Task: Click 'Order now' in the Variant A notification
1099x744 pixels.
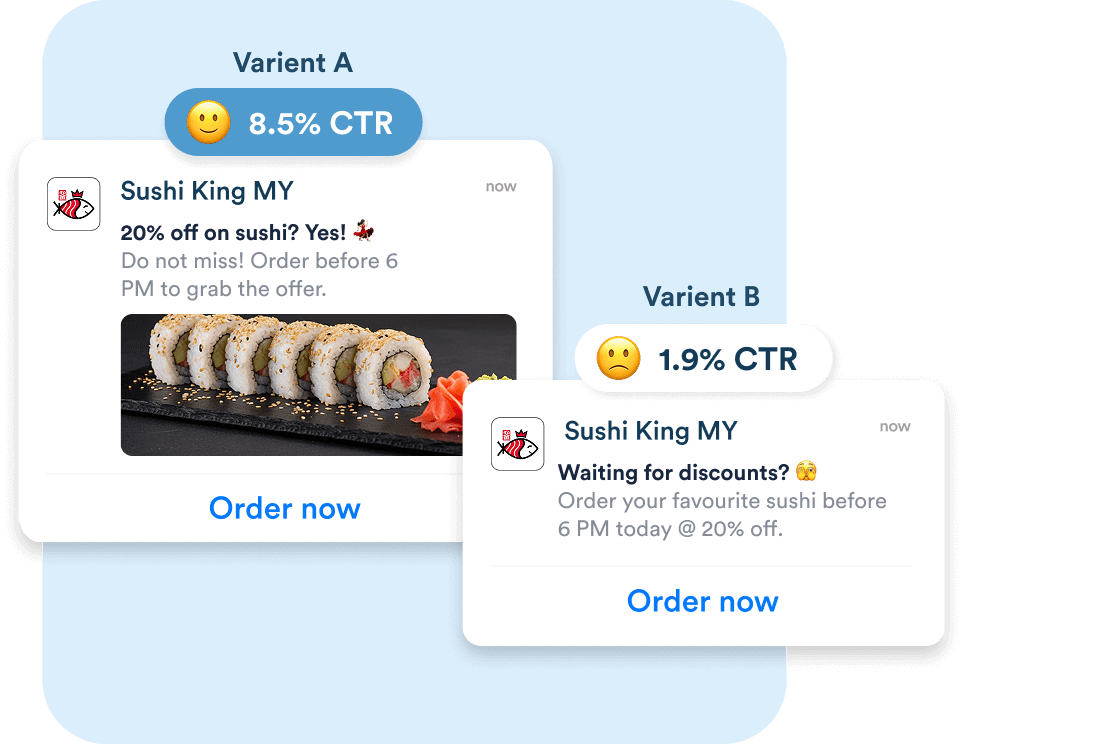Action: [x=285, y=508]
